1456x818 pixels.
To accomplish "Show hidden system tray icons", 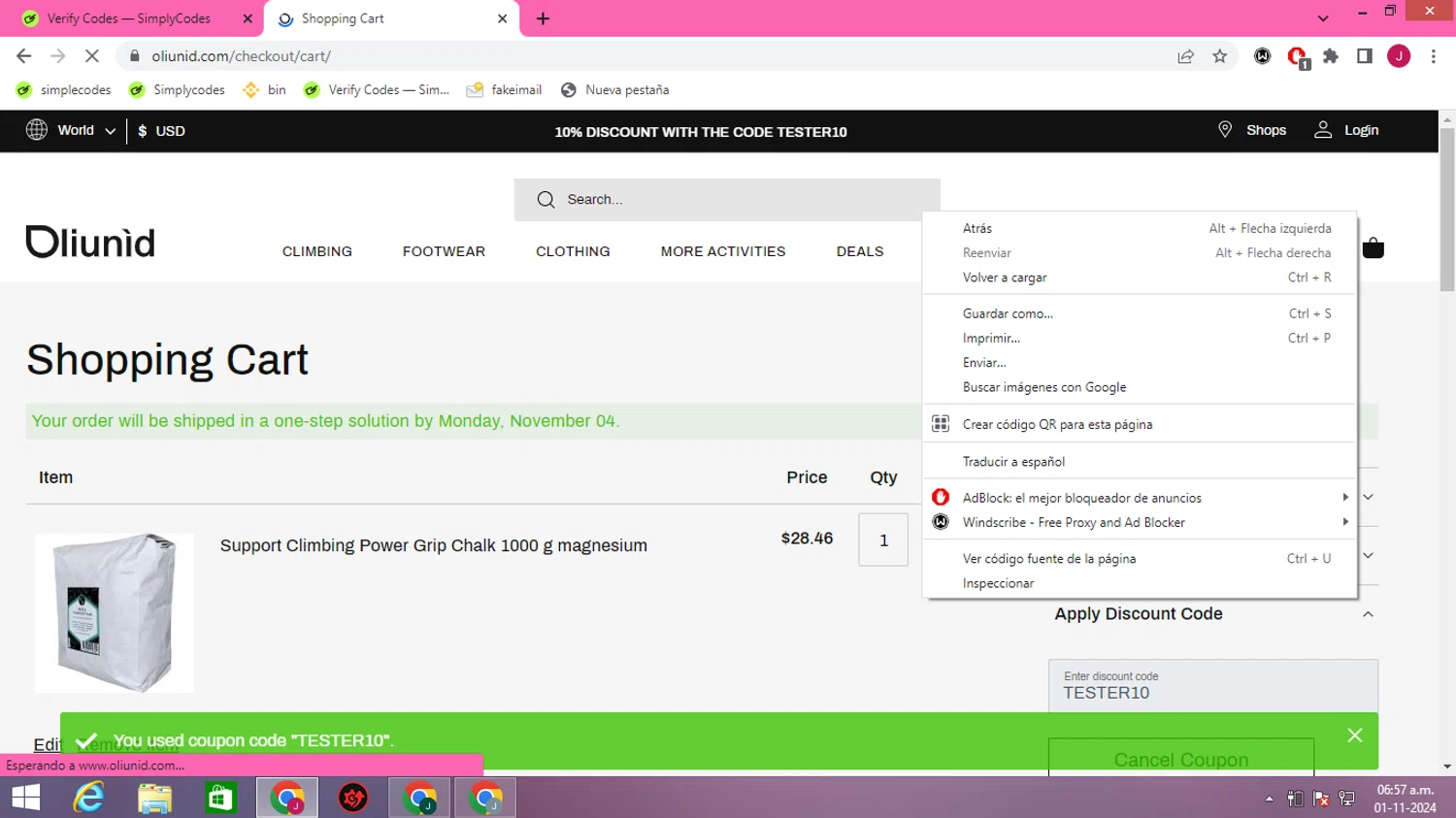I will pyautogui.click(x=1269, y=799).
